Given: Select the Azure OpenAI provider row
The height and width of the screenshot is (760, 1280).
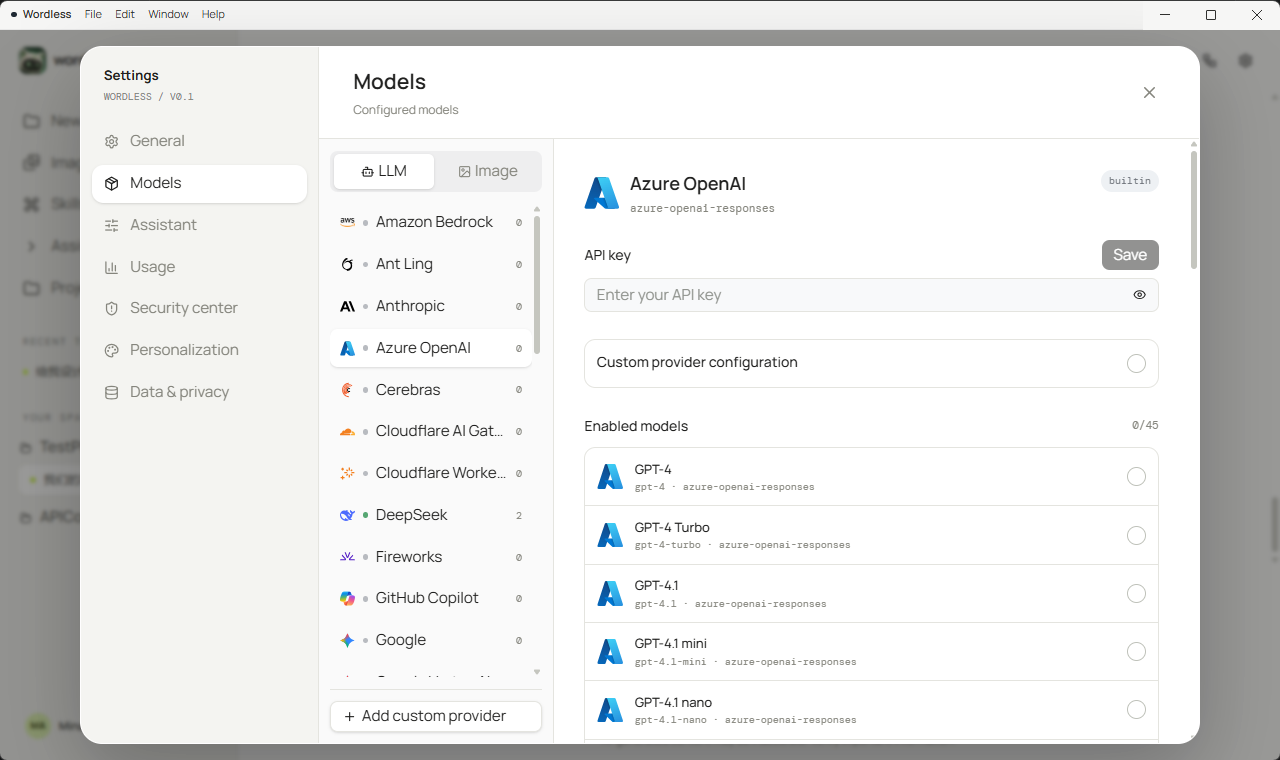Looking at the screenshot, I should (431, 348).
